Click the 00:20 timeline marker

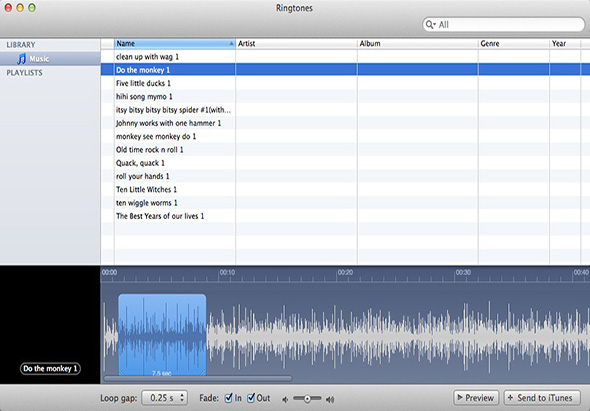(x=345, y=272)
